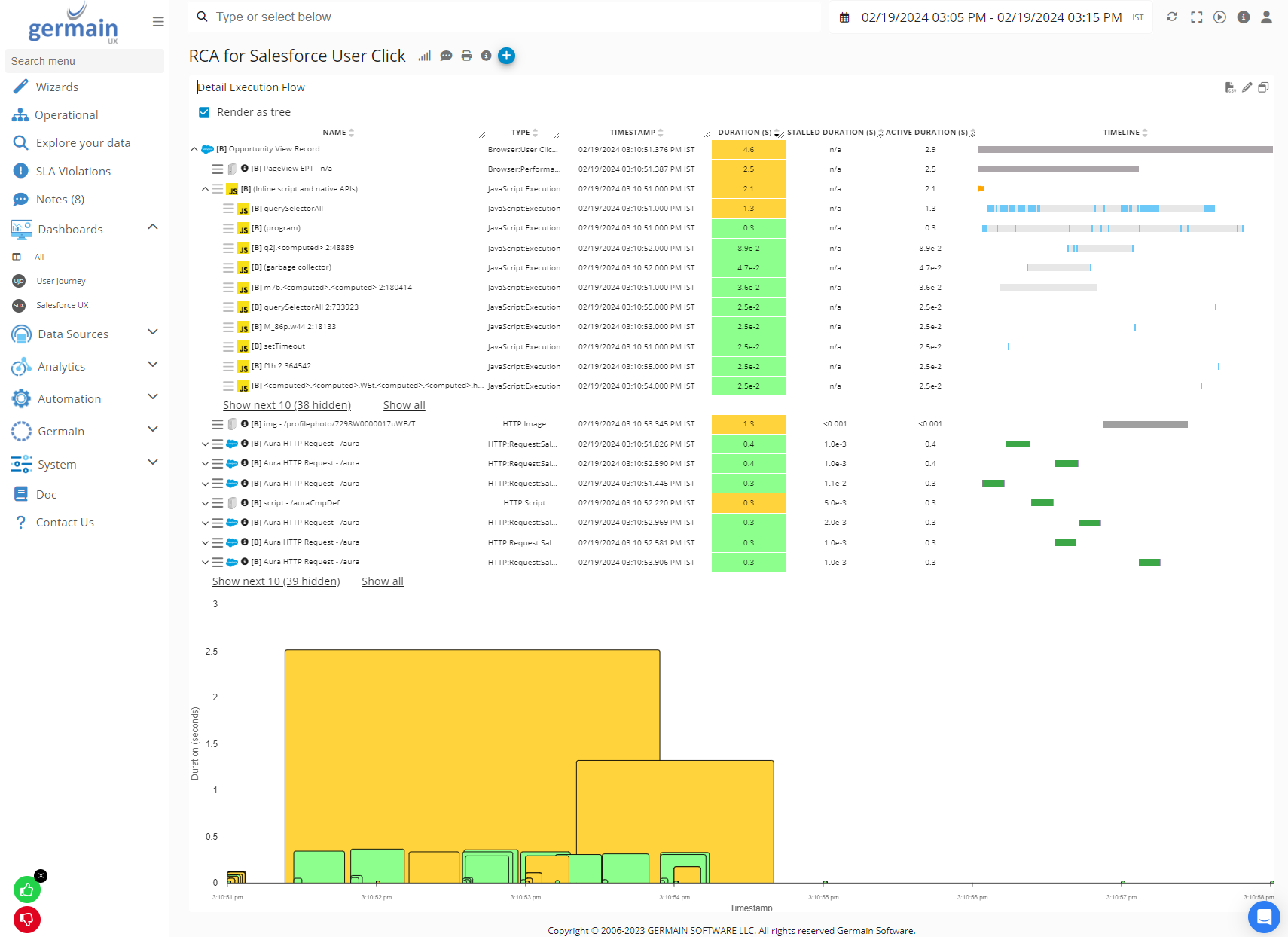
Task: Toggle the hamburger sidebar menu
Action: pos(158,22)
